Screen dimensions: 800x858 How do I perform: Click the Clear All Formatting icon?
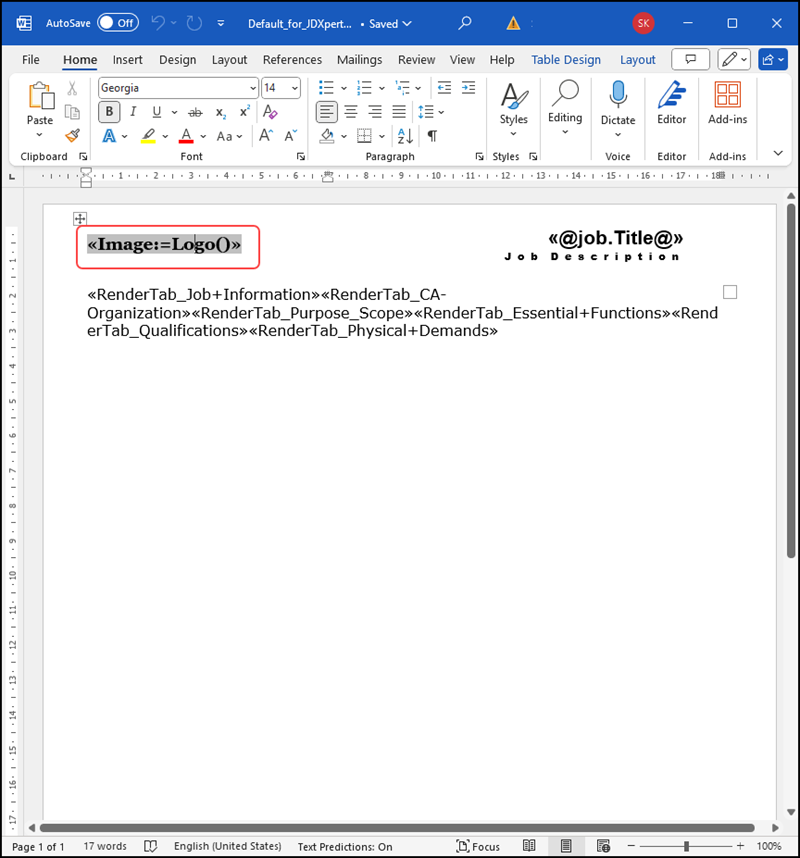tap(270, 112)
